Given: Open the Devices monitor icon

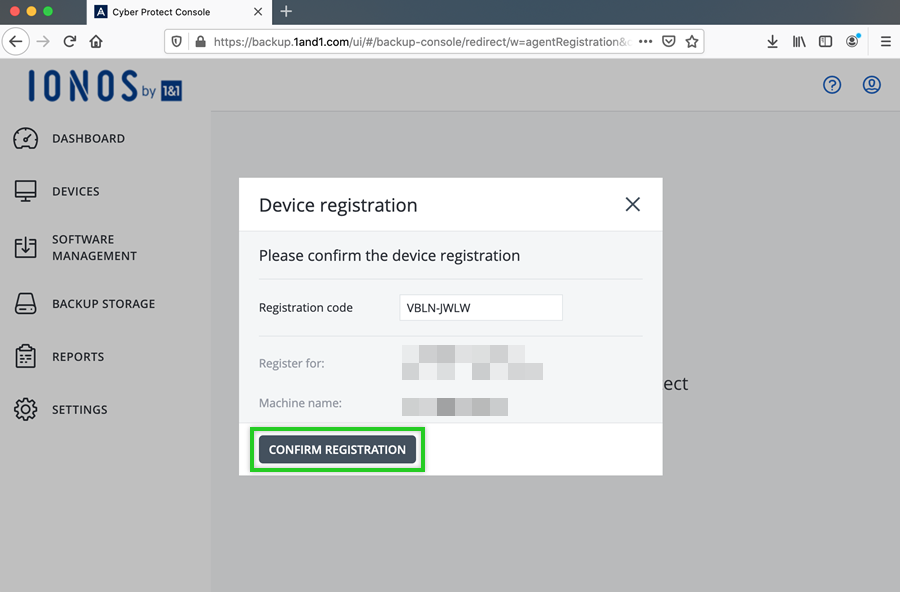Looking at the screenshot, I should tap(25, 192).
